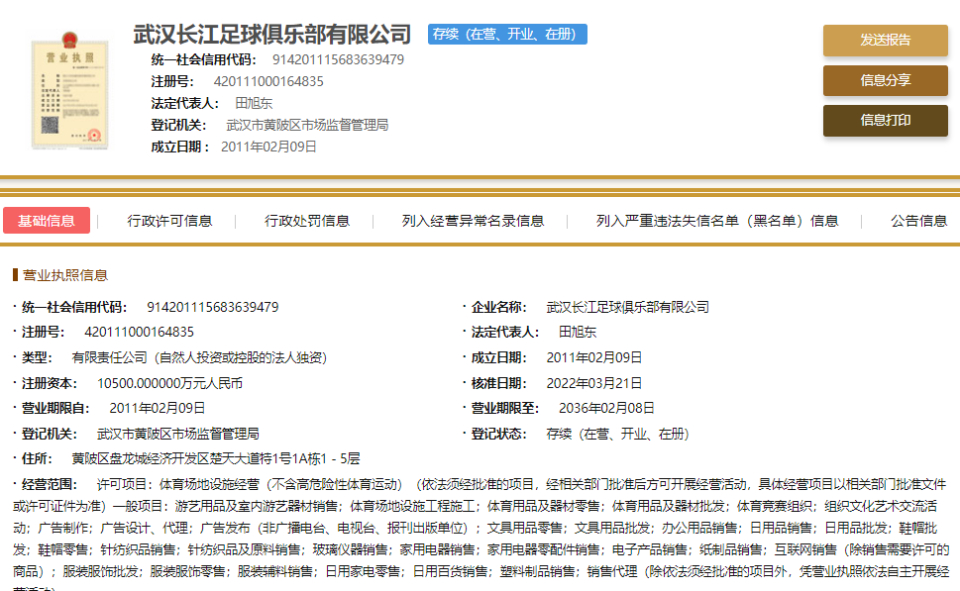Click the 成立日期 value in license details
Viewport: 960px width, 591px height.
pyautogui.click(x=594, y=358)
